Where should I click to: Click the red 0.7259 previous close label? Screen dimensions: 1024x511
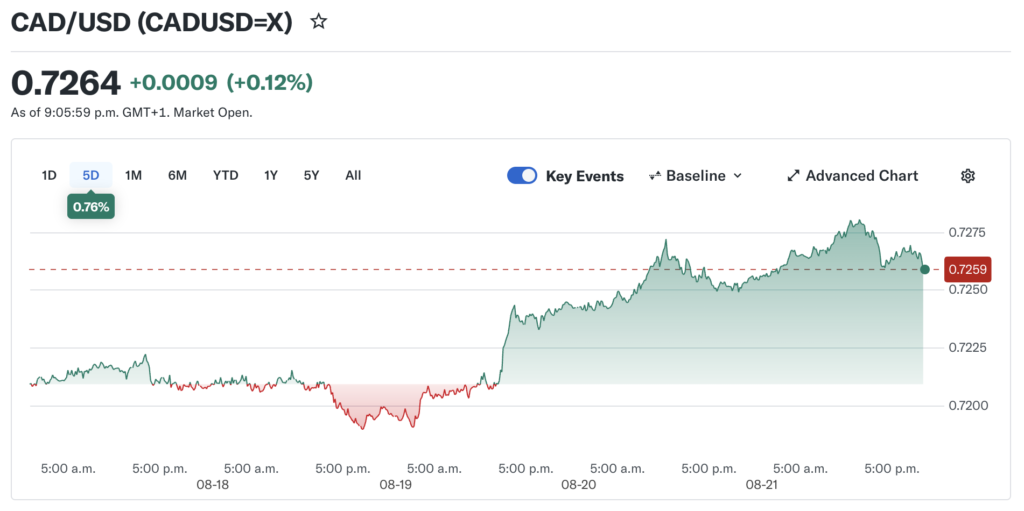tap(968, 269)
